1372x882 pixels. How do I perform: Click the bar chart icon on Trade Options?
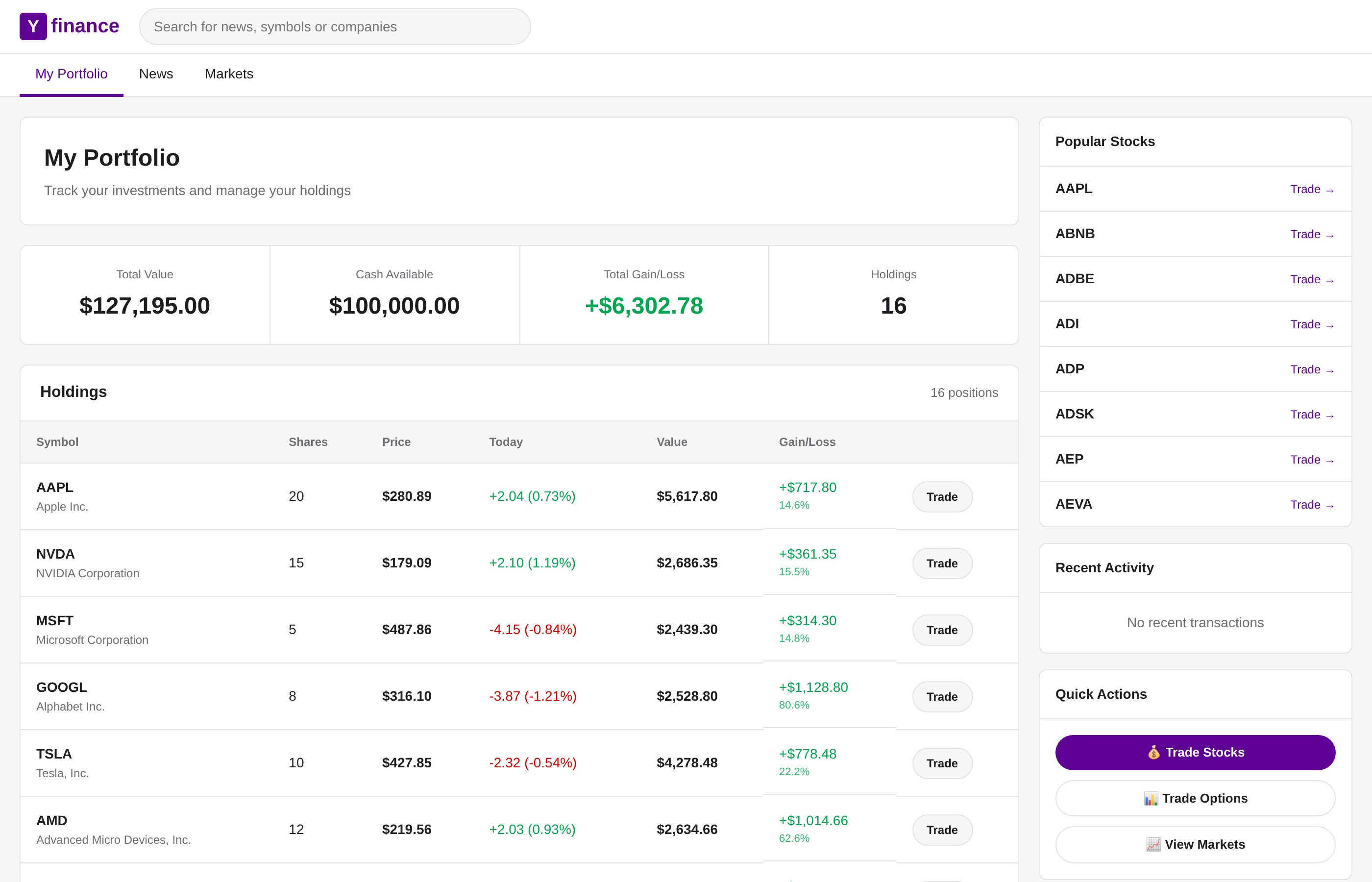[x=1151, y=798]
